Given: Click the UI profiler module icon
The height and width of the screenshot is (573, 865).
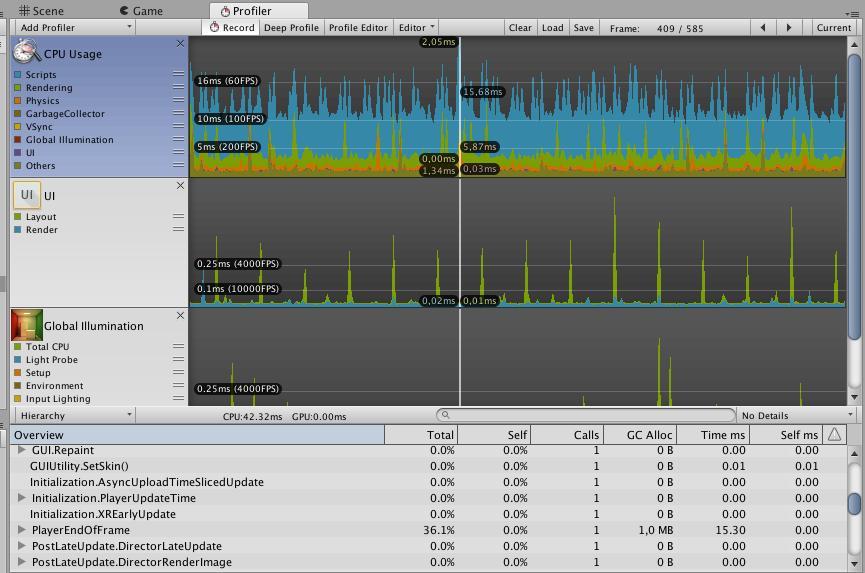Looking at the screenshot, I should click(26, 195).
